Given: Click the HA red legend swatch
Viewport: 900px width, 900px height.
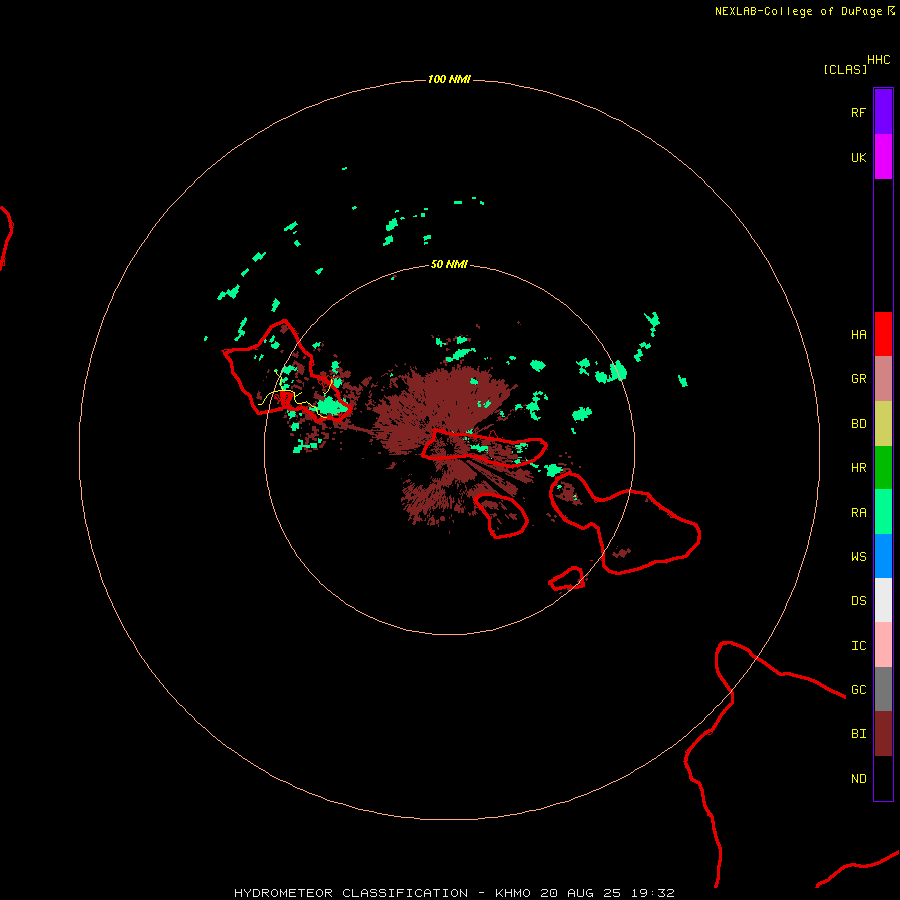Looking at the screenshot, I should (883, 334).
